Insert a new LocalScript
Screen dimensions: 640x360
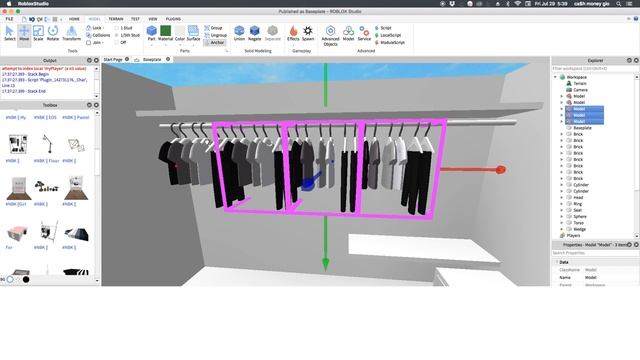(x=387, y=35)
